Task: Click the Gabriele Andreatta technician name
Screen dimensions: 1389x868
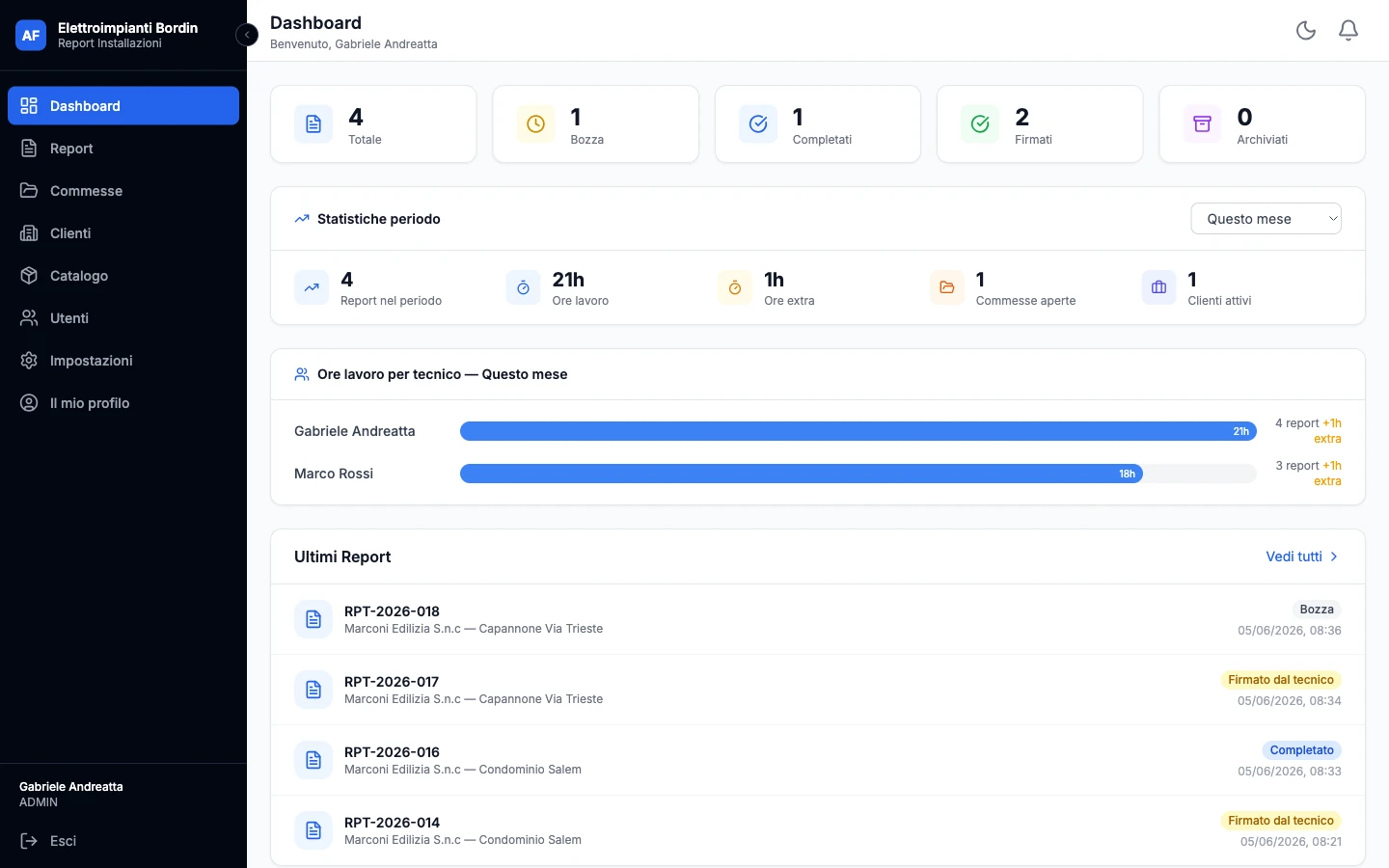Action: [x=355, y=431]
